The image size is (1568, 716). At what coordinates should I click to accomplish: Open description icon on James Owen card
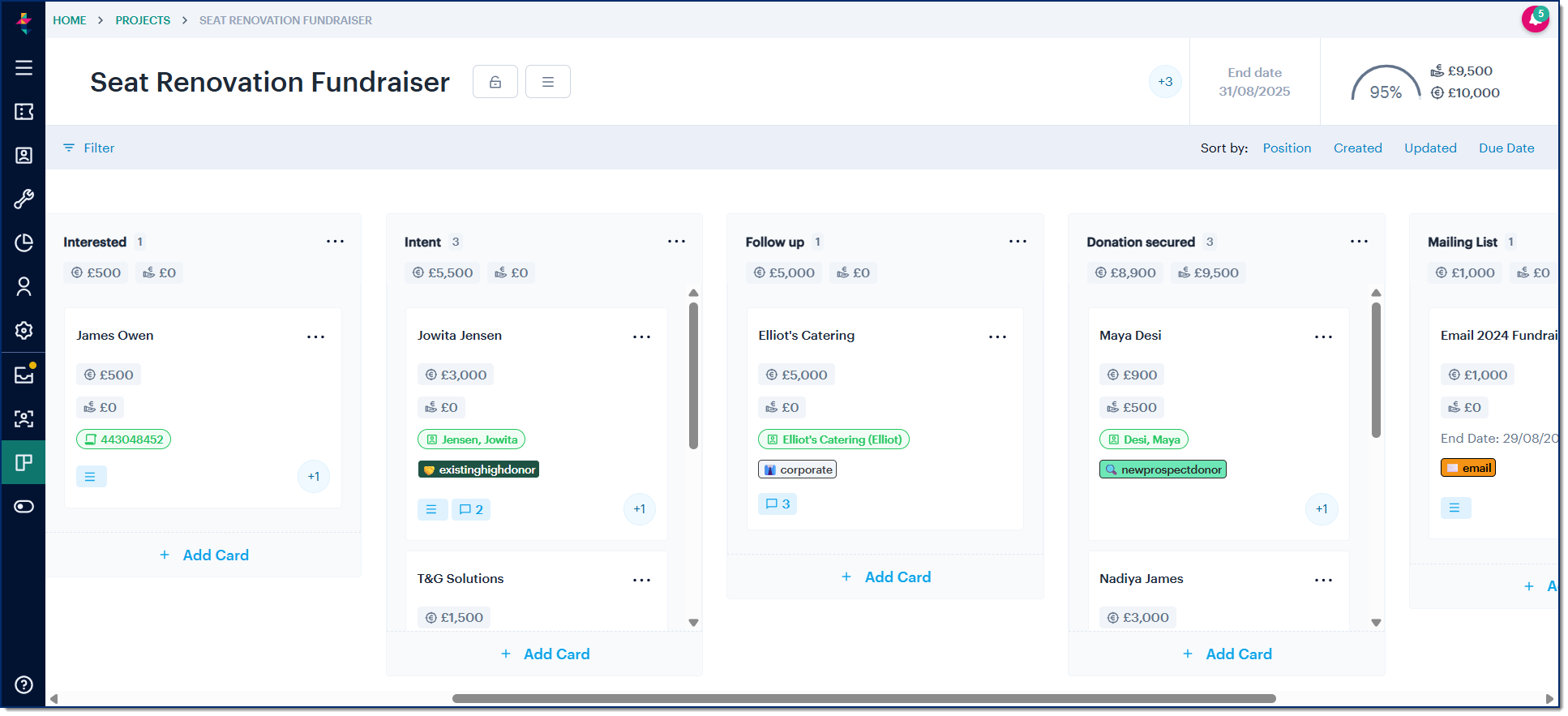click(91, 477)
